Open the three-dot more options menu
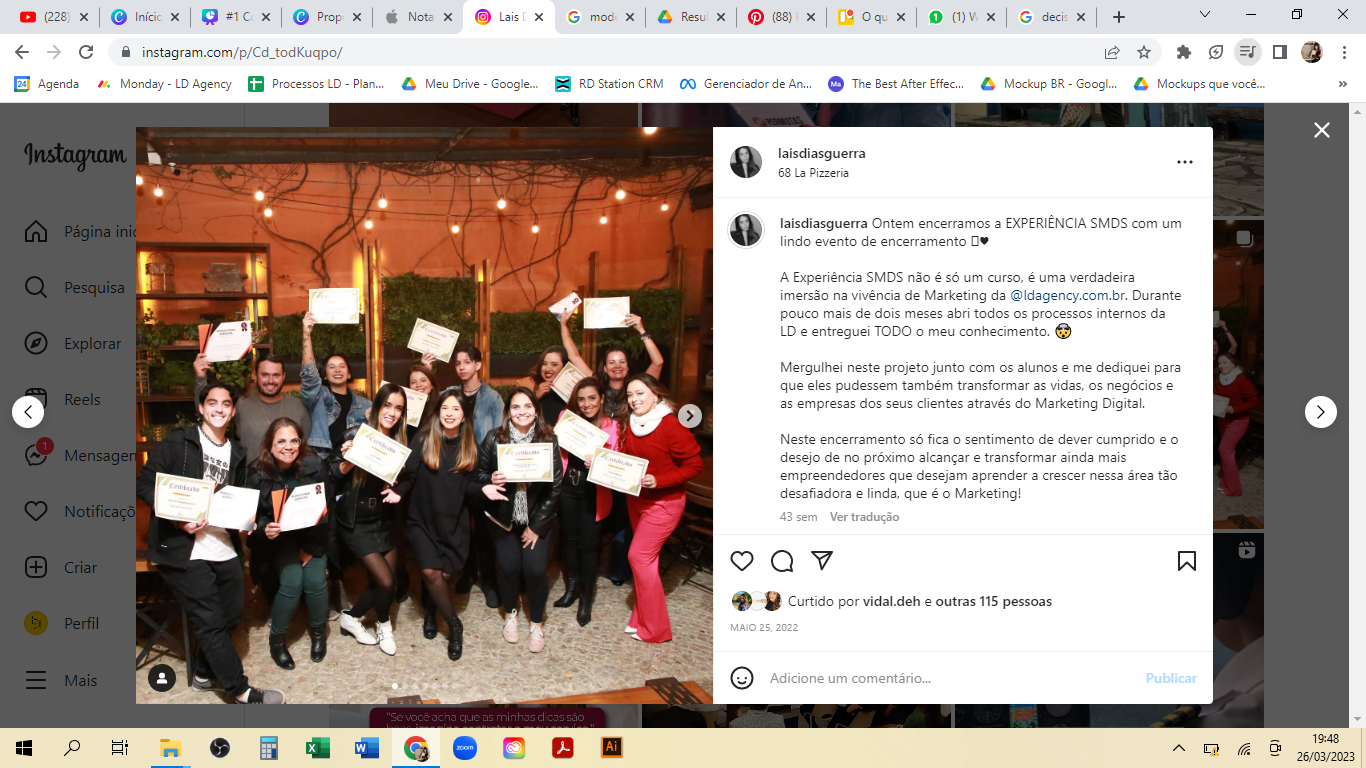 pyautogui.click(x=1185, y=162)
